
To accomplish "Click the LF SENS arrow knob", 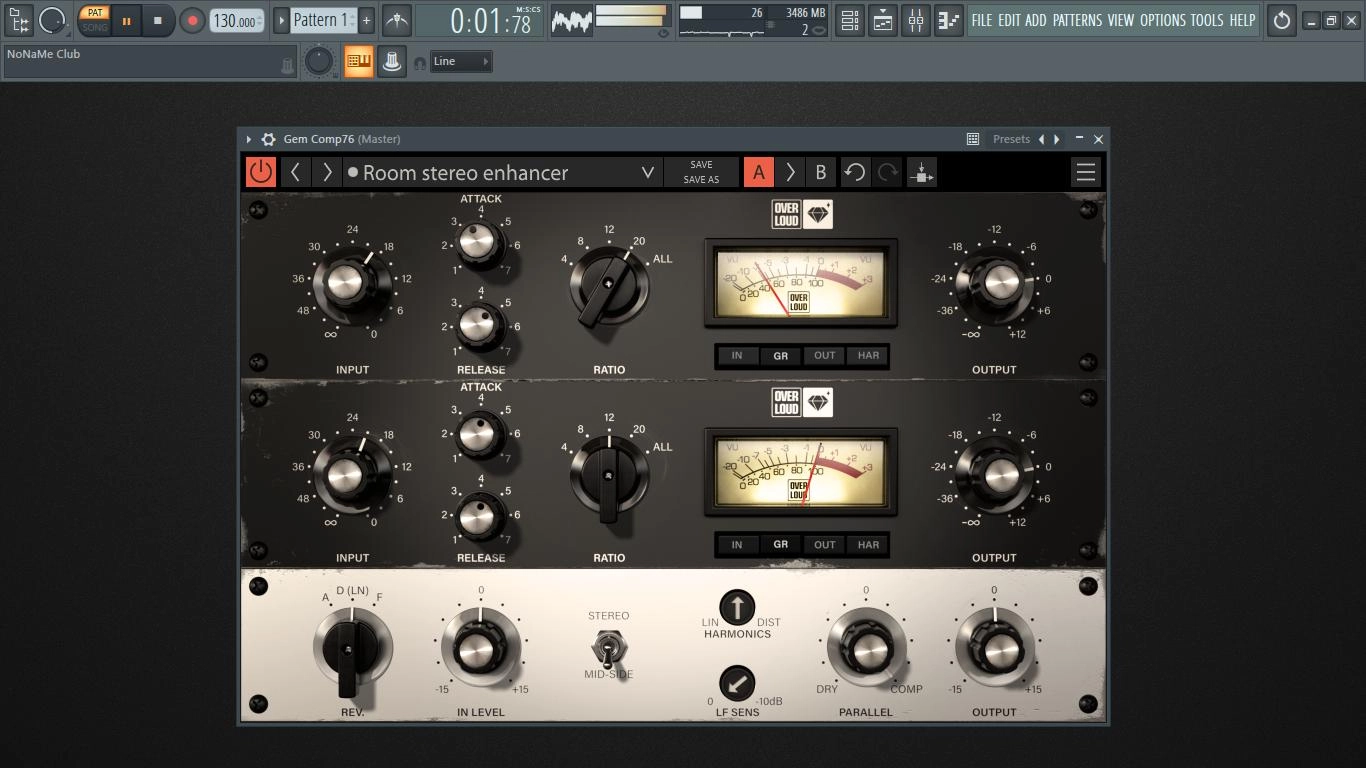I will [737, 684].
